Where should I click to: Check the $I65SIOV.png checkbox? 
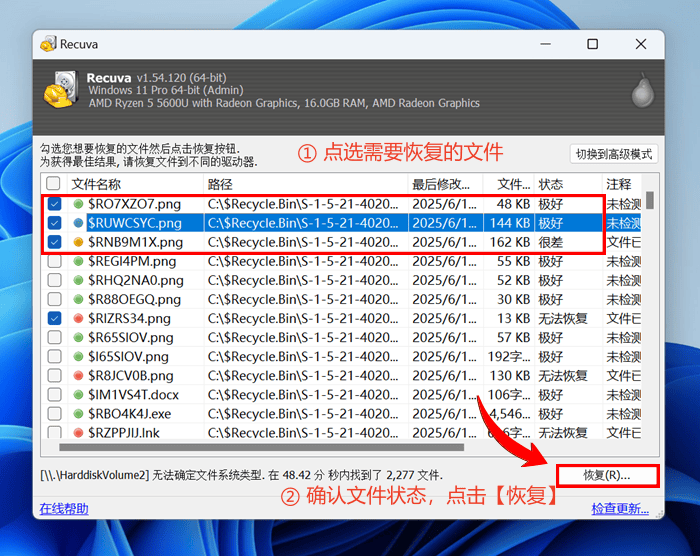click(54, 356)
